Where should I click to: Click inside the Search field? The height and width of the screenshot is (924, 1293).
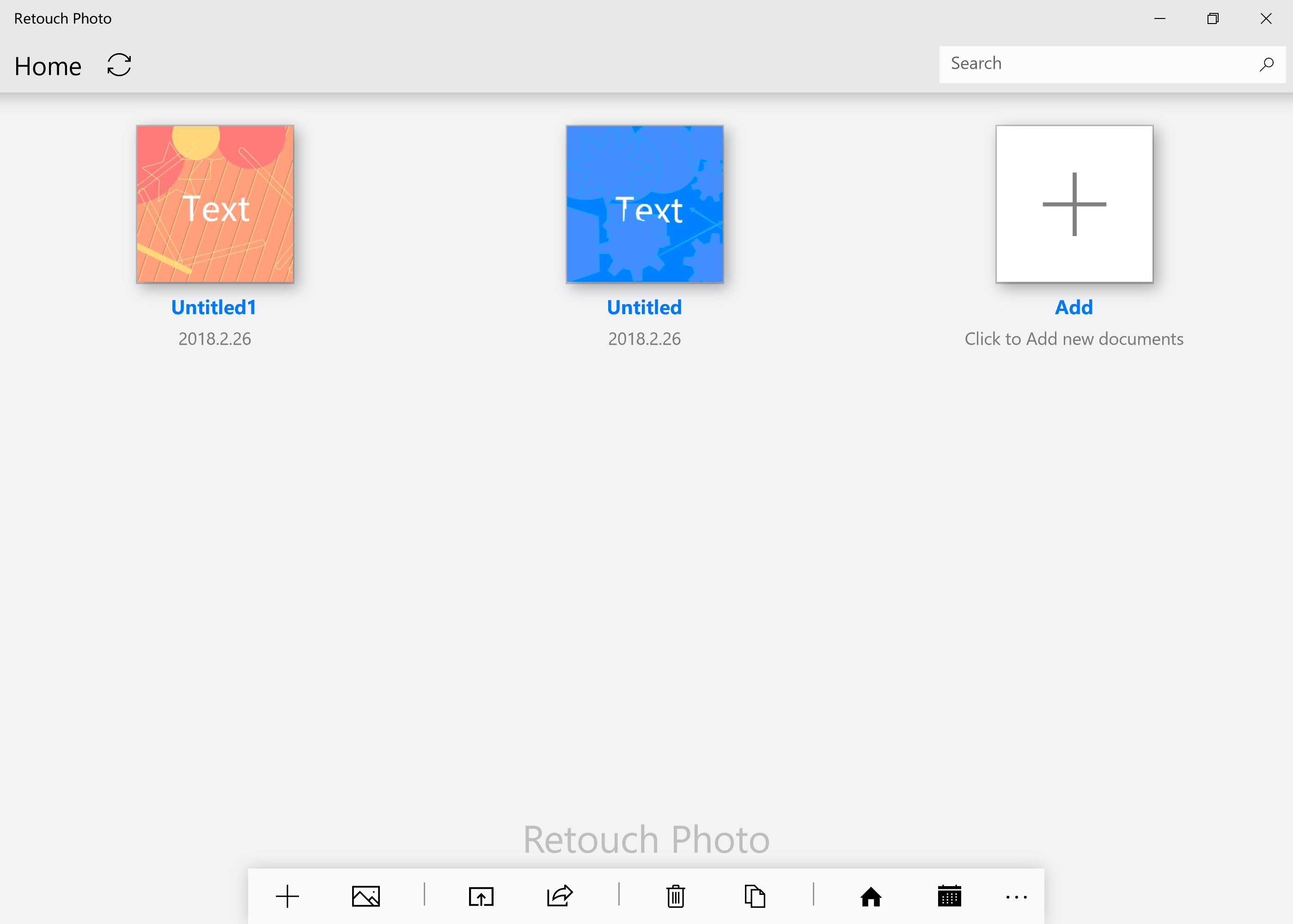coord(1093,64)
